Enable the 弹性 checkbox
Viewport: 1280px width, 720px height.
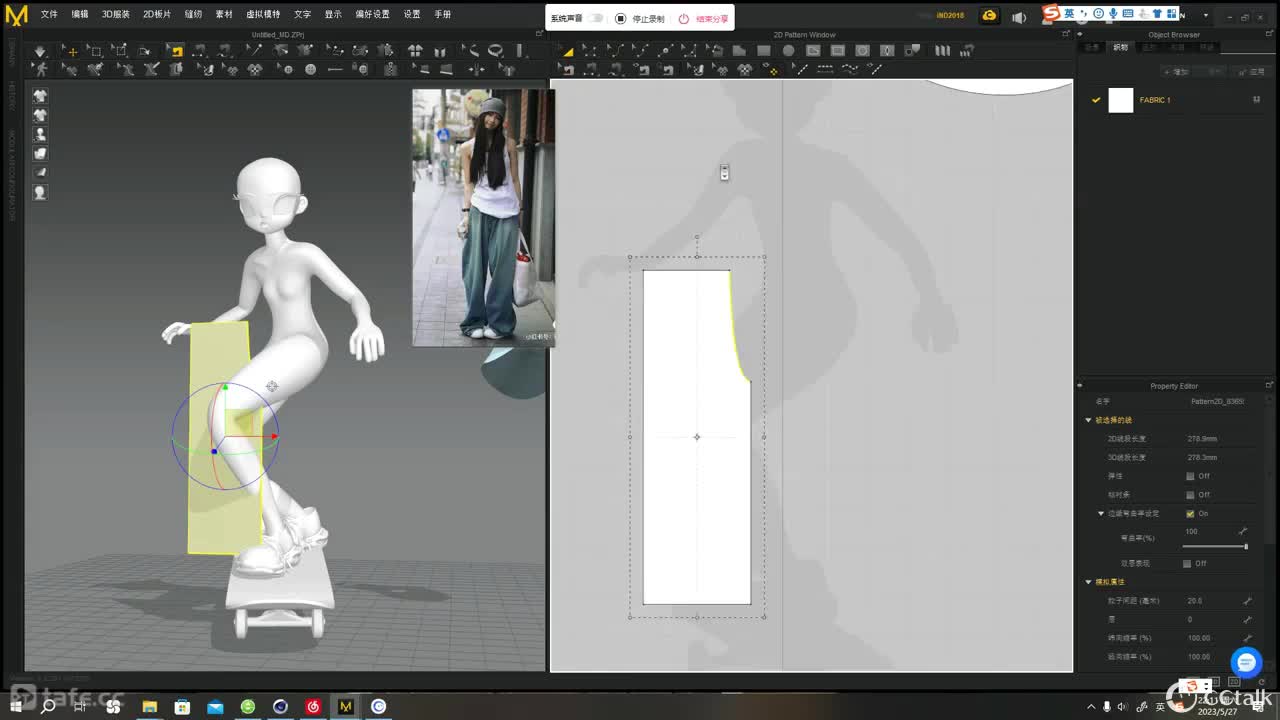[1189, 476]
